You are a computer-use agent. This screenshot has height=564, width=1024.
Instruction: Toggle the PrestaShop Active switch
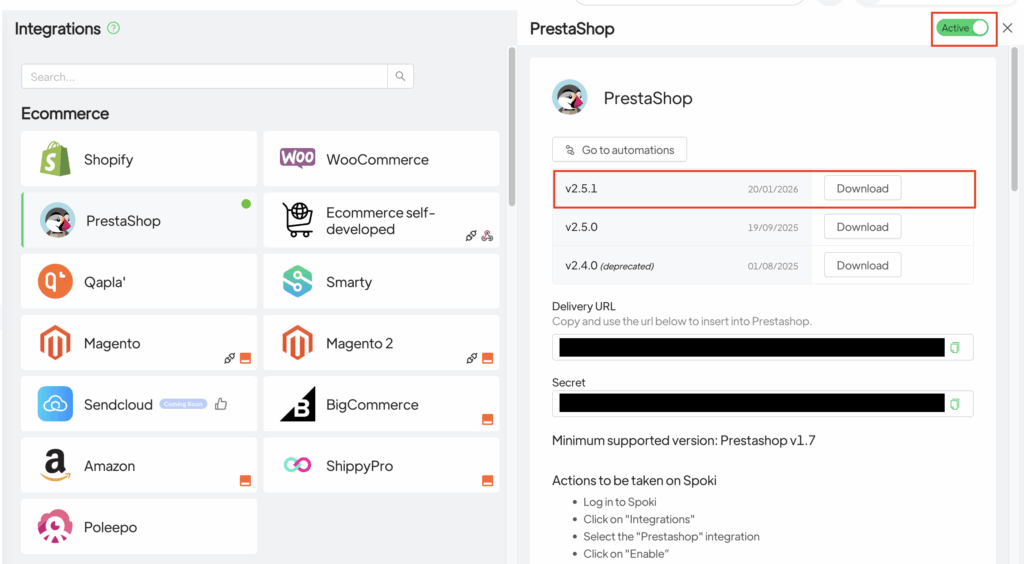click(x=964, y=28)
